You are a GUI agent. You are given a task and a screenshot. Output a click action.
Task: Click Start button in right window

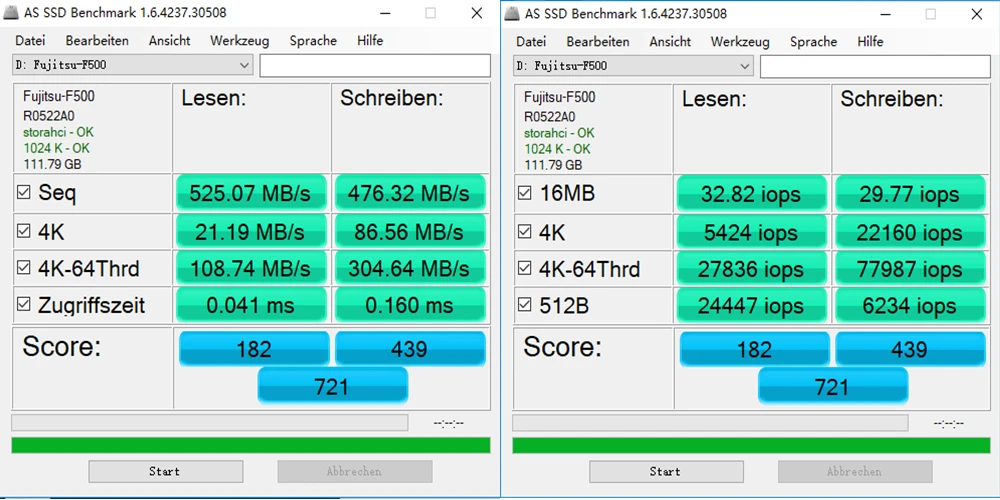(666, 471)
